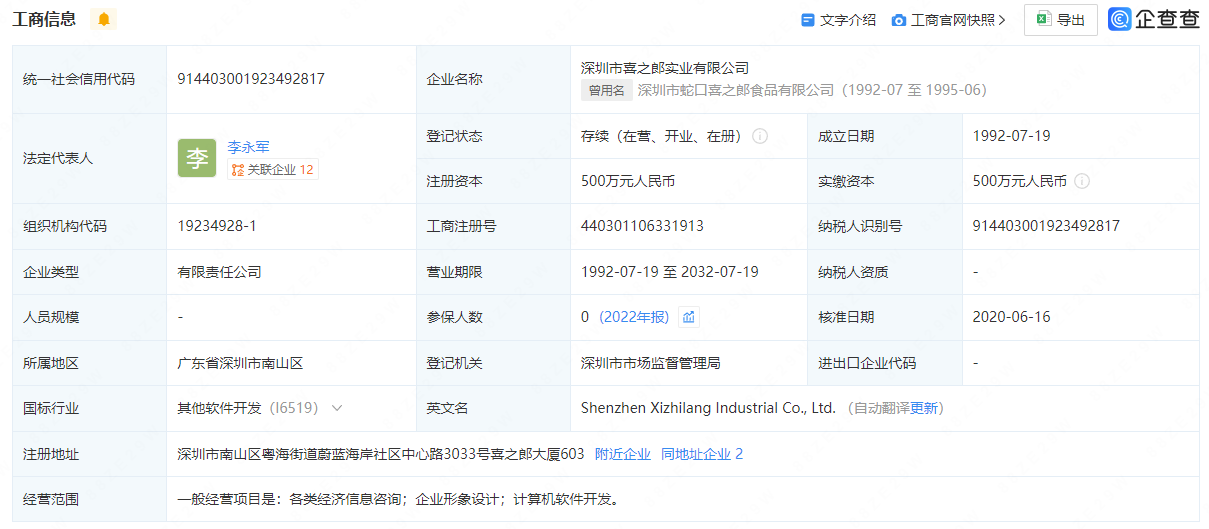1209x529 pixels.
Task: Select business registration number 440301106331913
Action: [642, 226]
